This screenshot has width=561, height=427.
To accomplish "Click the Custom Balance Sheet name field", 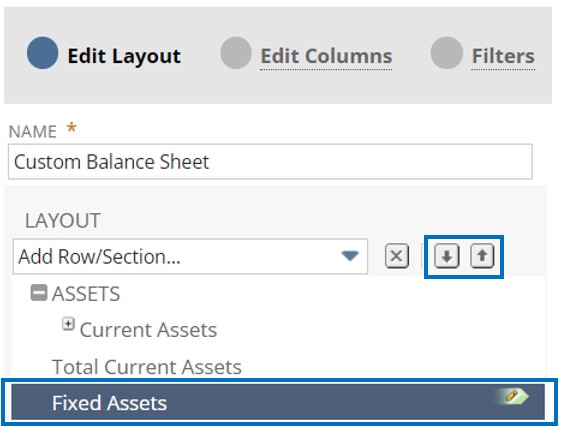I will [270, 161].
